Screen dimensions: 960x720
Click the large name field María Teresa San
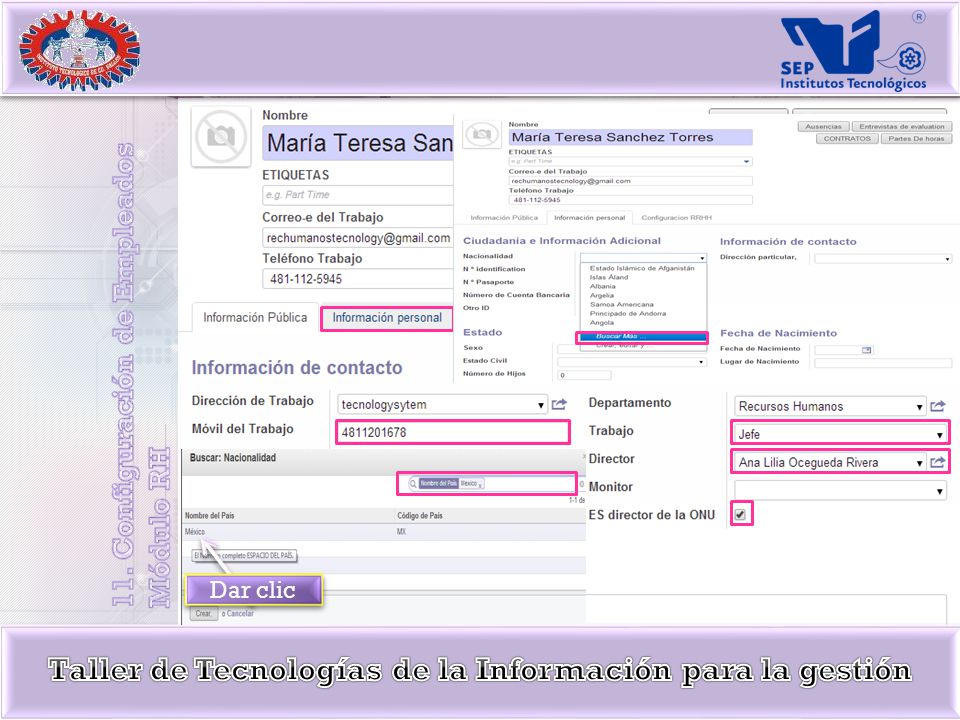pos(358,143)
